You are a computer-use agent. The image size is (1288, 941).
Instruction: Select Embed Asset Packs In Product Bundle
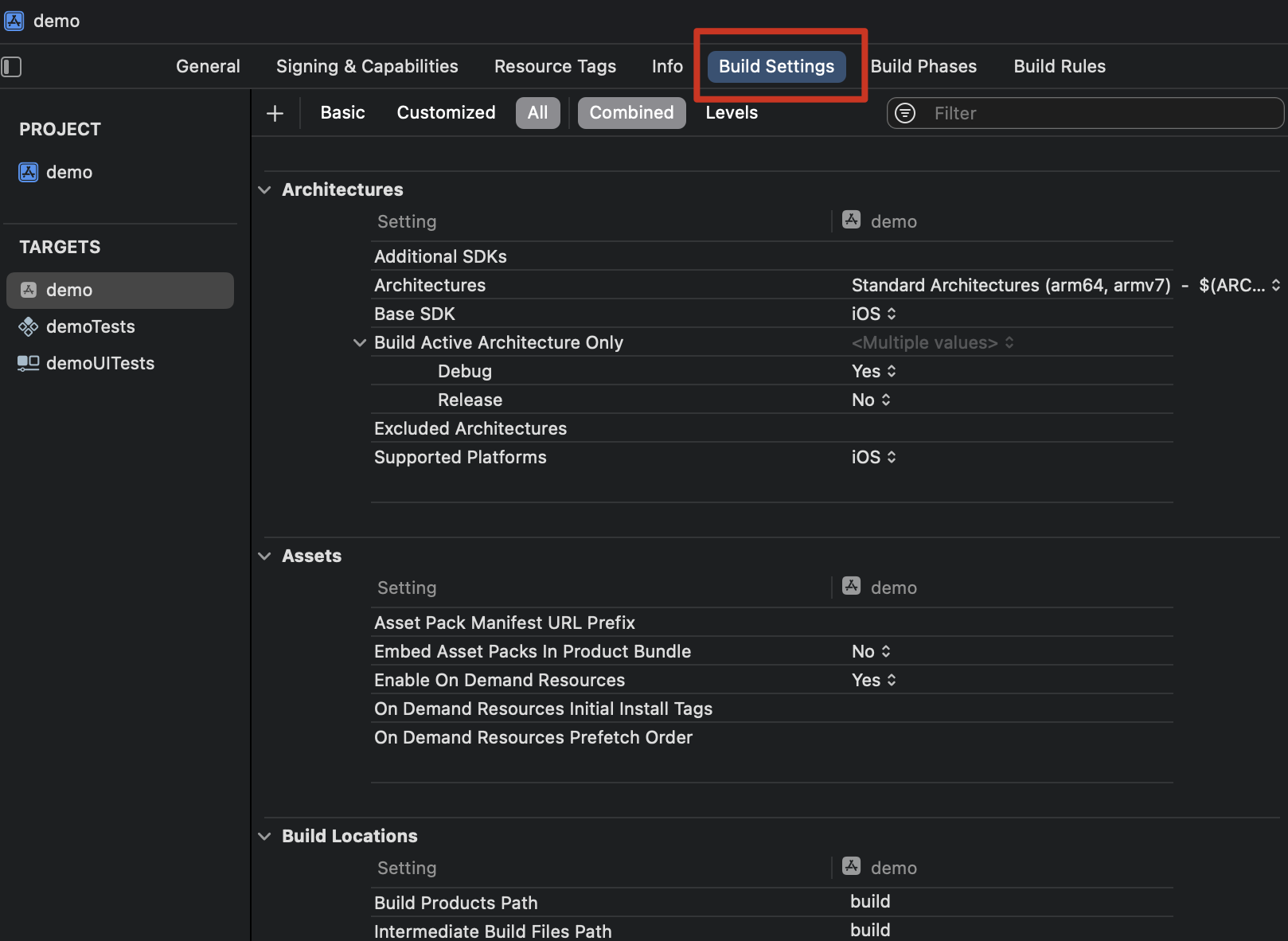771,651
